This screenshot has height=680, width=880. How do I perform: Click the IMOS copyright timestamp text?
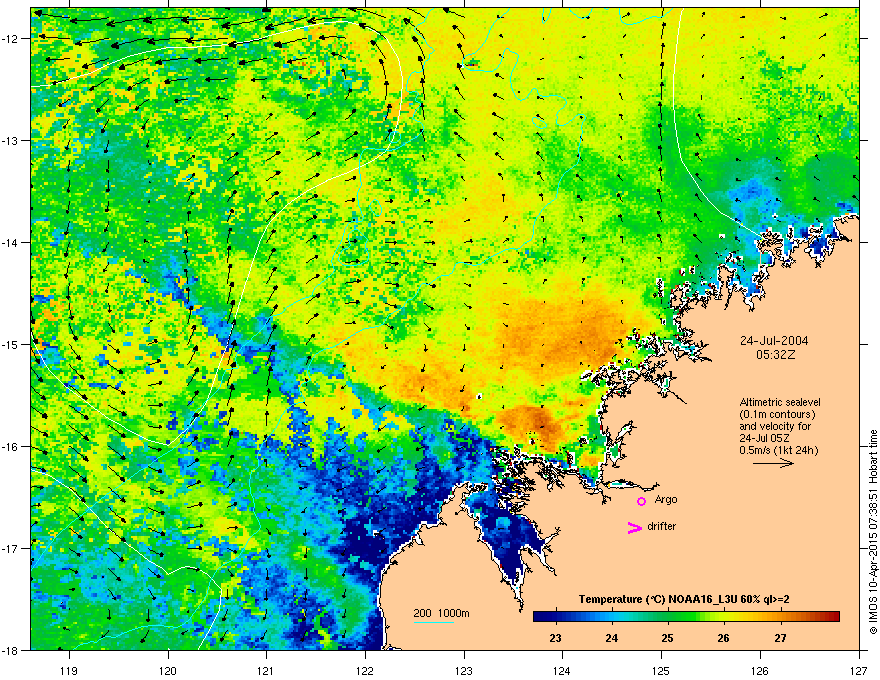[873, 532]
